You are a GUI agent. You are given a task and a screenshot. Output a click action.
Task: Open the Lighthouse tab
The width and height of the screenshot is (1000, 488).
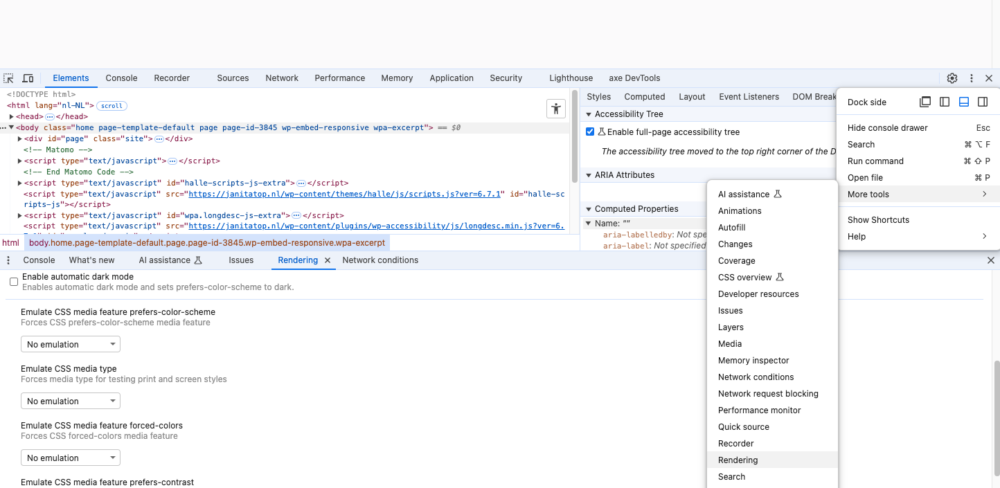571,78
